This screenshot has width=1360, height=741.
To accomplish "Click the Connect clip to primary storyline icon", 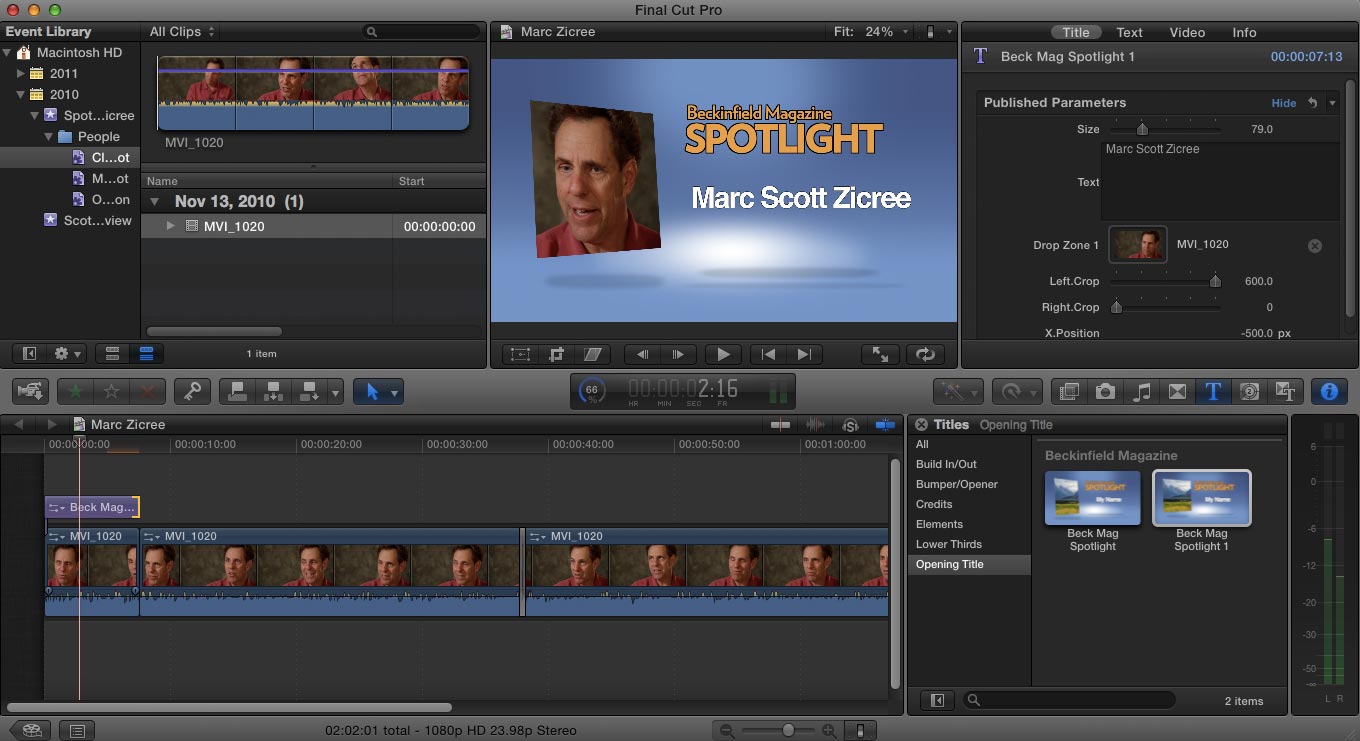I will [x=237, y=391].
